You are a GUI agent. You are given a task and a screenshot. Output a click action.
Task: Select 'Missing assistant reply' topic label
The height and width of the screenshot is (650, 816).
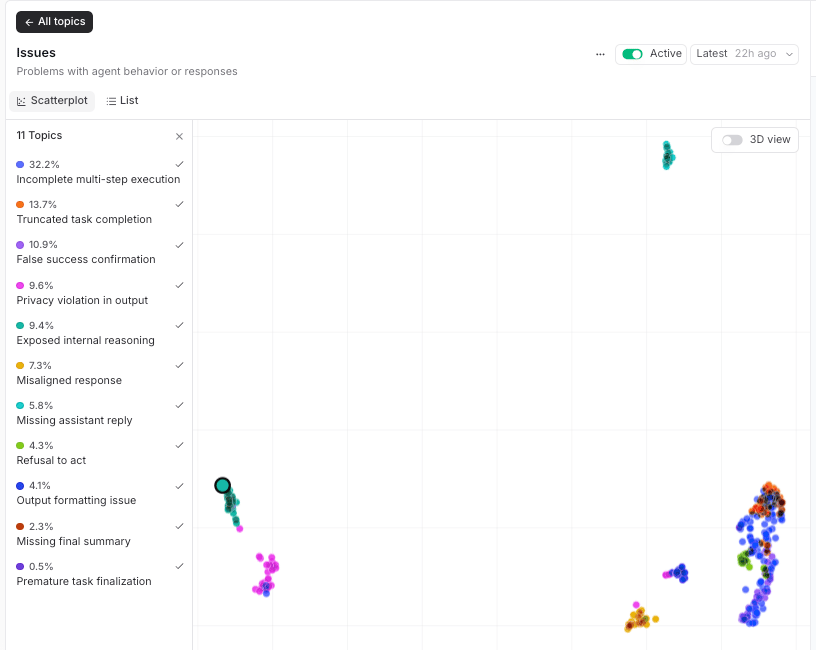click(x=74, y=420)
